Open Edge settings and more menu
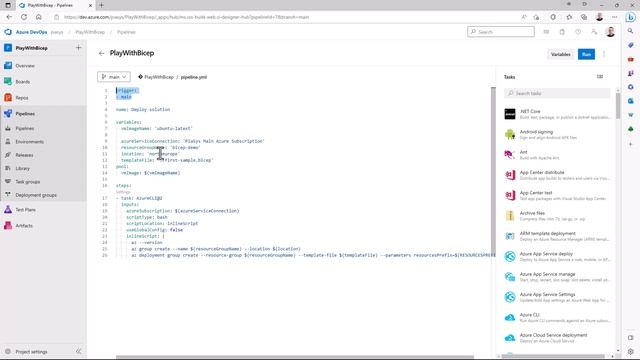640x360 pixels. tap(615, 17)
